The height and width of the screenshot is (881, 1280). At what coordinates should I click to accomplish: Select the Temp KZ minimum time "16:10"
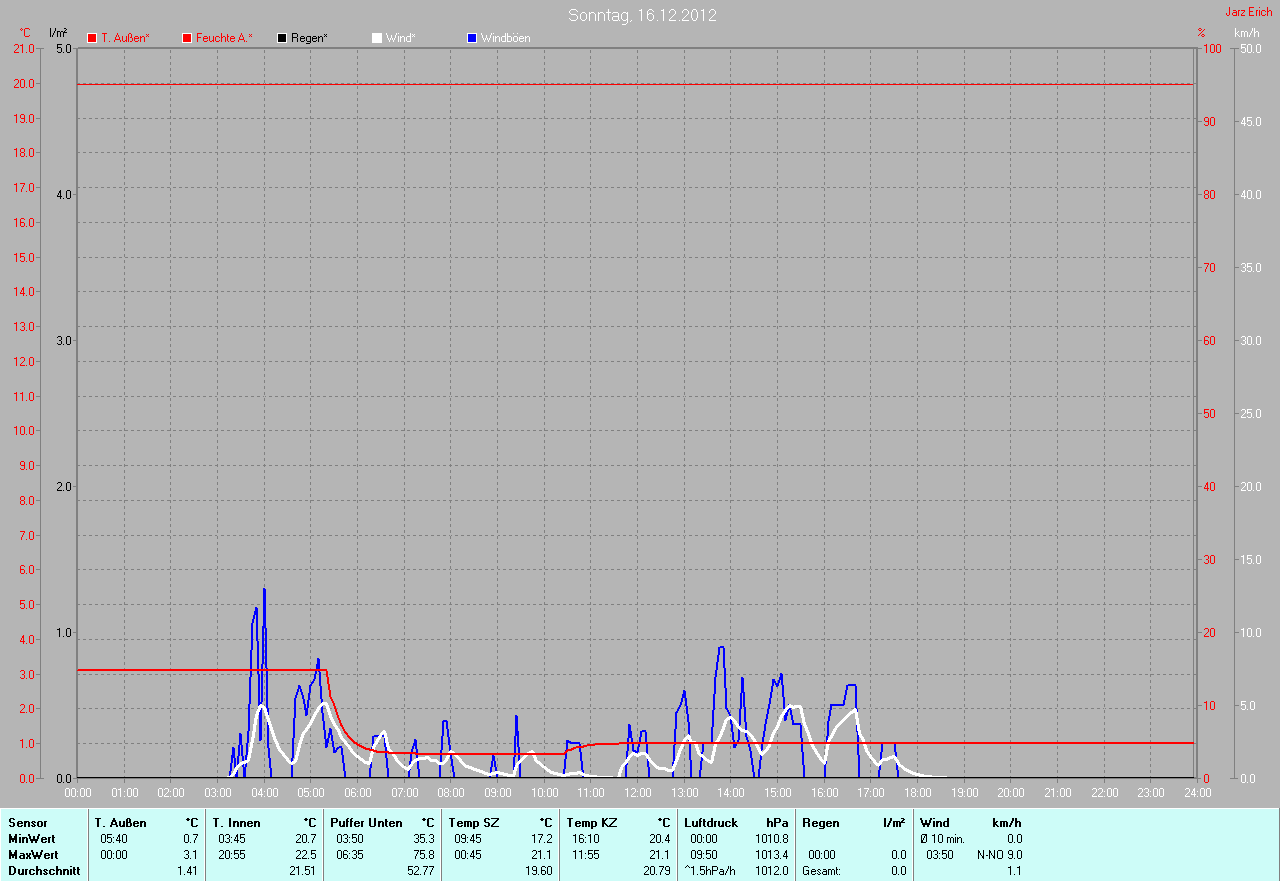tap(586, 839)
